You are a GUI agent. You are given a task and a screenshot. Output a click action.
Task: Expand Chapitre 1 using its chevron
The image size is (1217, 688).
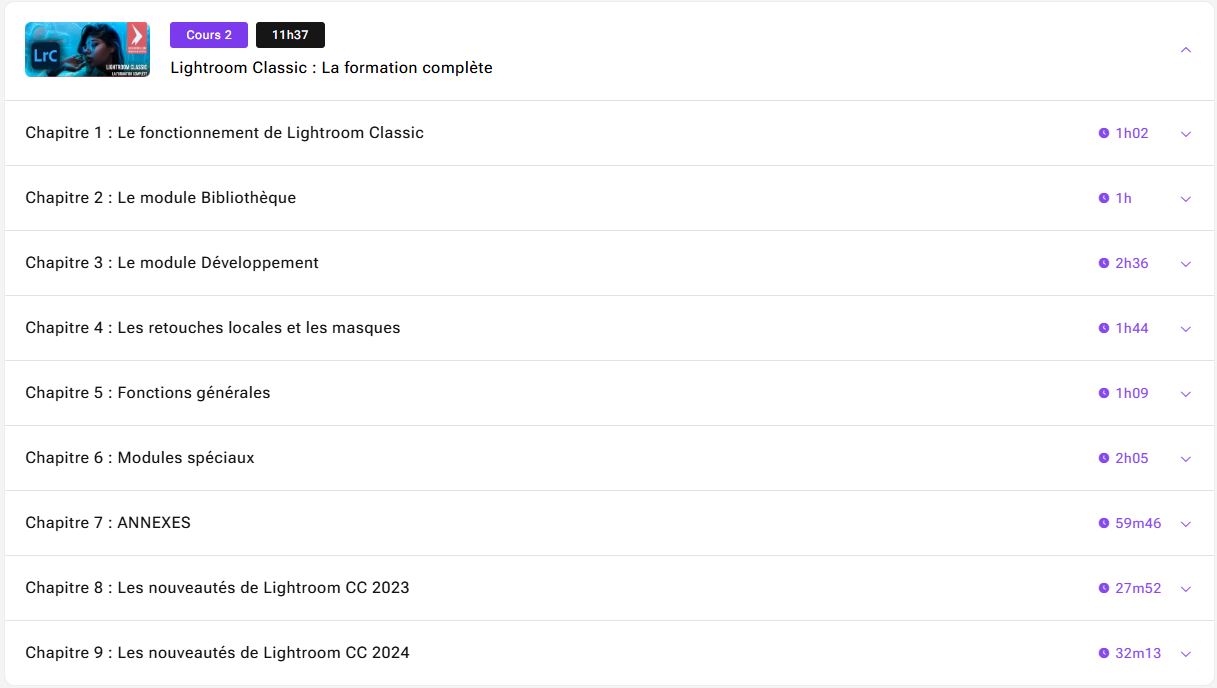pyautogui.click(x=1186, y=134)
